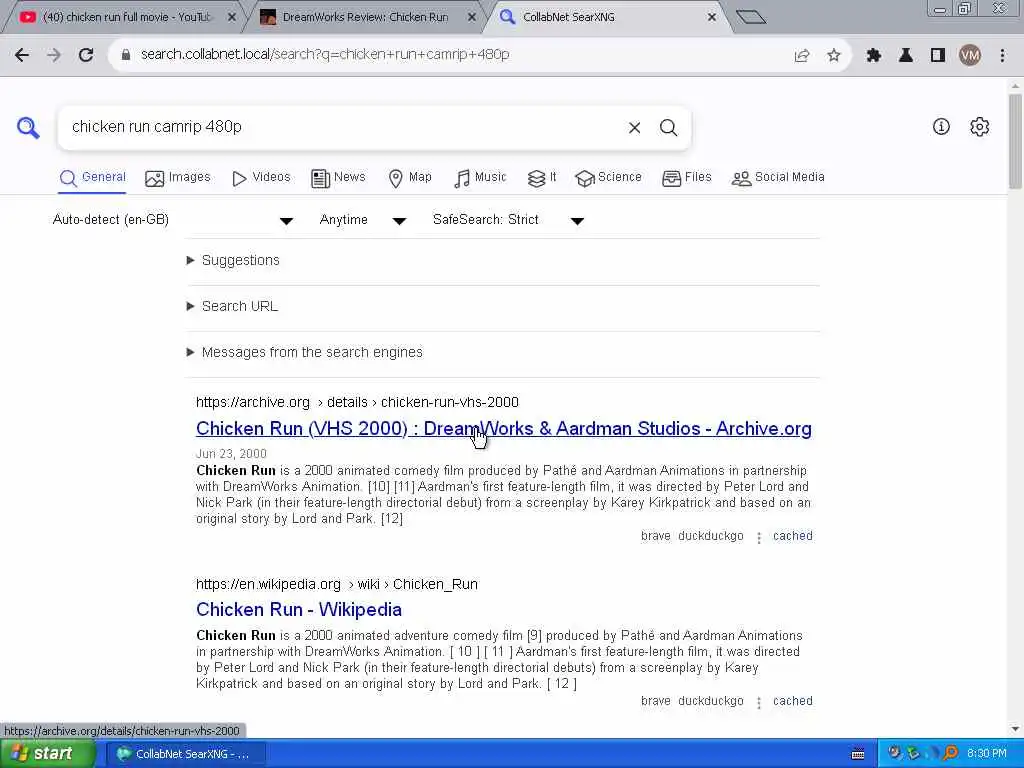This screenshot has height=768, width=1024.
Task: Click the browser forward arrow
Action: click(x=54, y=55)
